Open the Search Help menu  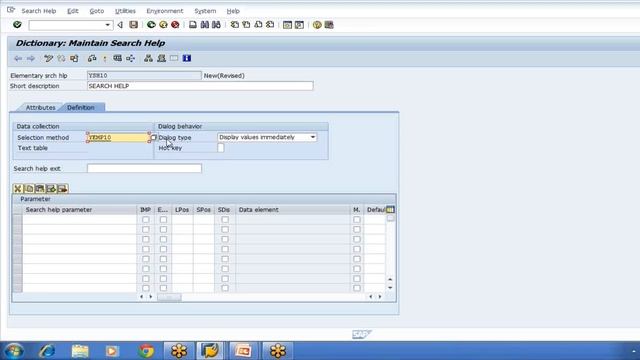pos(38,11)
